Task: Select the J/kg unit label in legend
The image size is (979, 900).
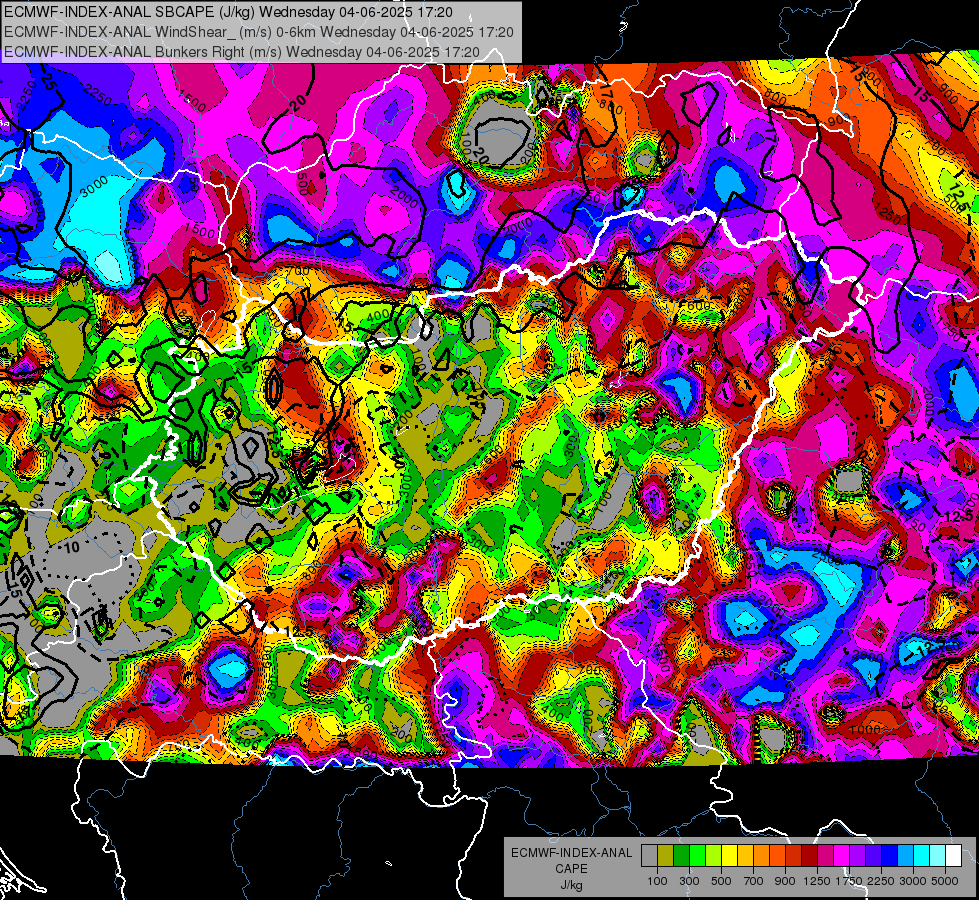Action: [x=571, y=885]
